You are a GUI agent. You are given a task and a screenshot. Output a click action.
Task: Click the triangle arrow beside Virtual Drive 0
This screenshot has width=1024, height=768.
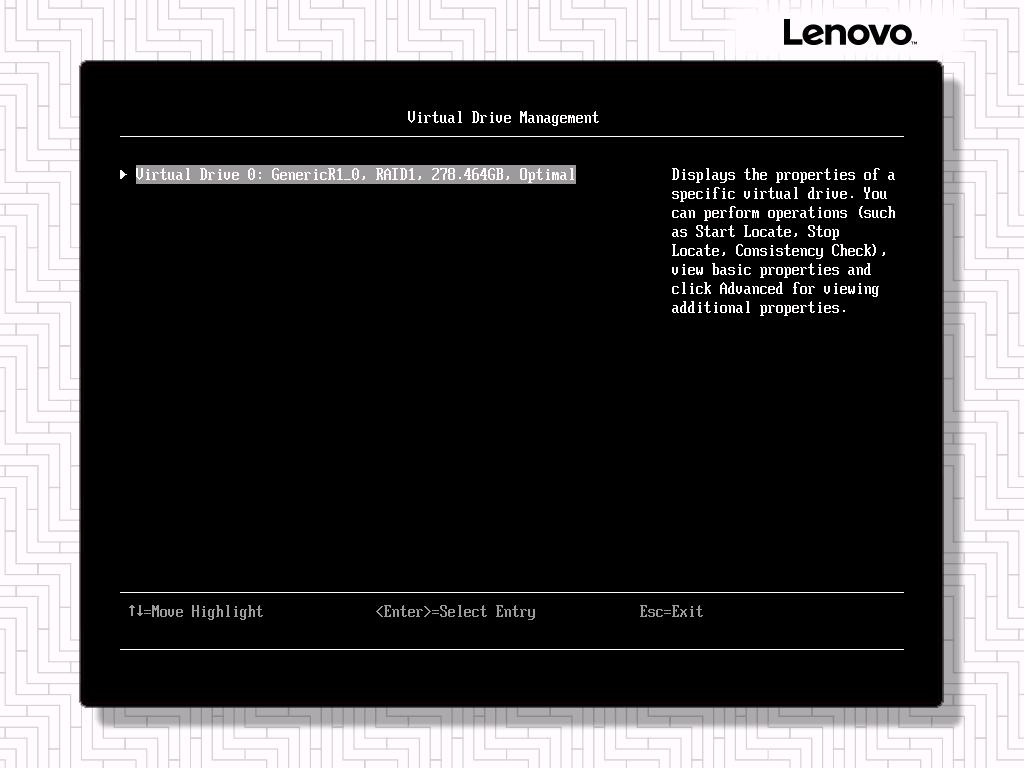coord(123,175)
